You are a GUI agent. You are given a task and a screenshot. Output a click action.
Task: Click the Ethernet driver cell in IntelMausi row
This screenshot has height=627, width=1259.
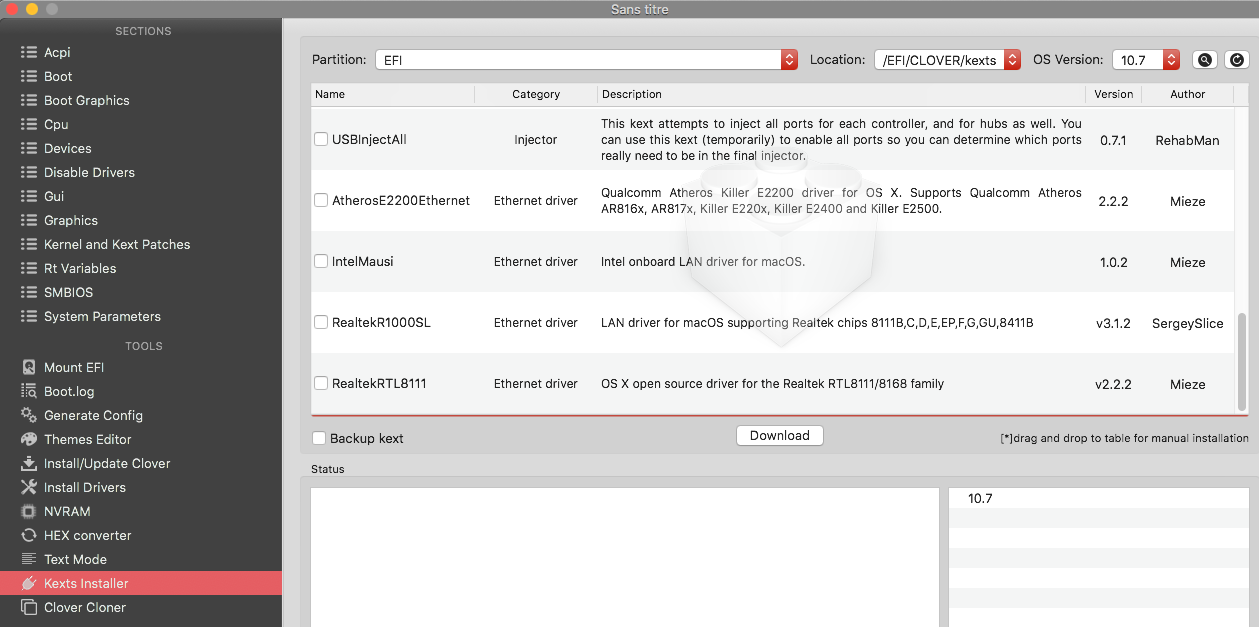coord(536,262)
